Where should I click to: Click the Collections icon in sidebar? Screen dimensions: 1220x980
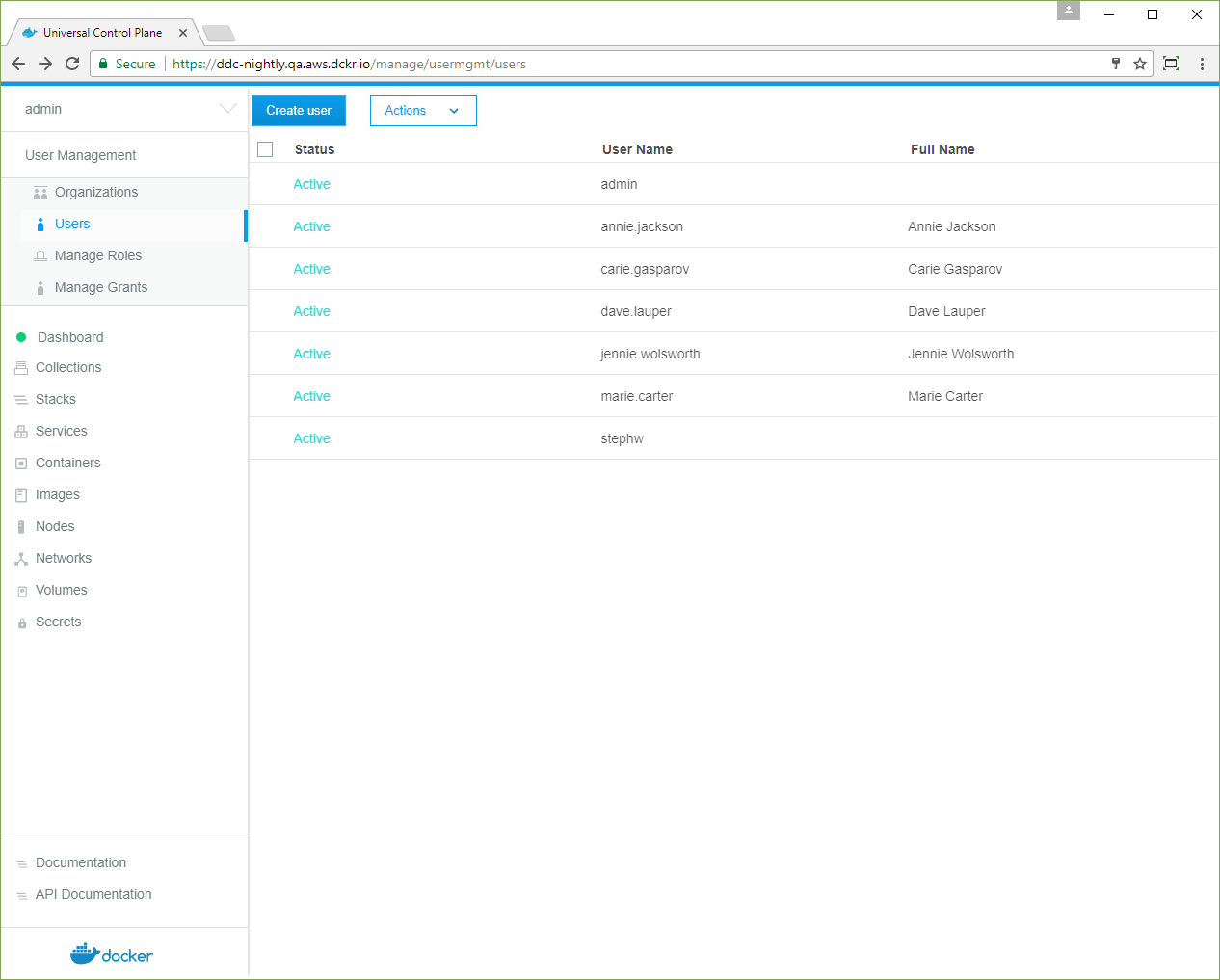click(x=21, y=368)
